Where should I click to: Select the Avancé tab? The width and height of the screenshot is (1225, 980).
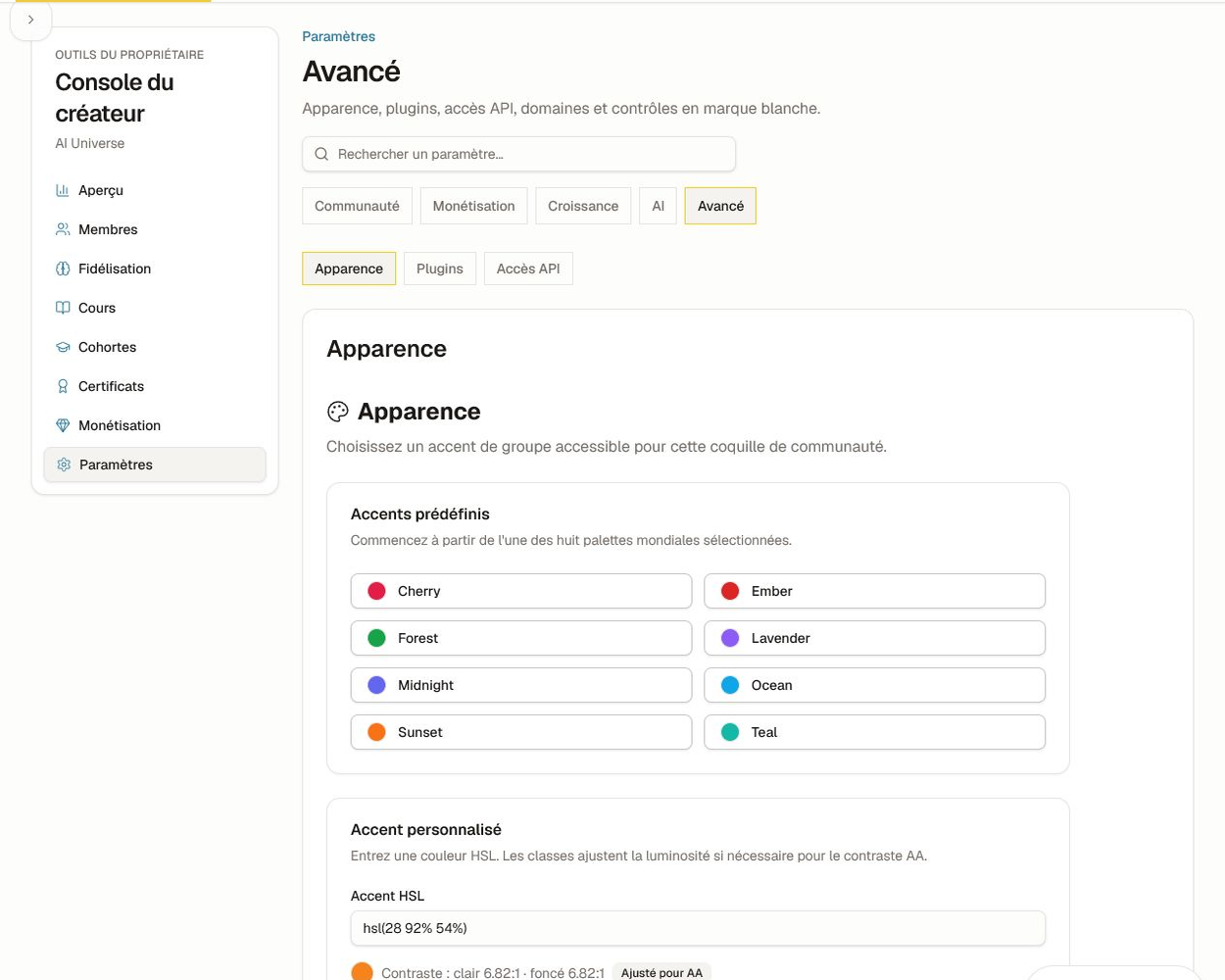tap(720, 206)
